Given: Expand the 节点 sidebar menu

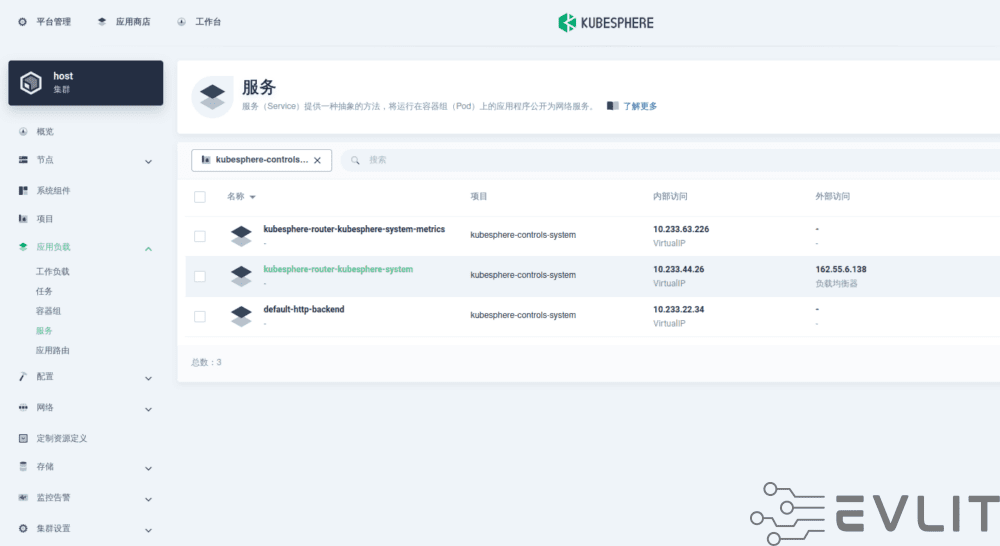Looking at the screenshot, I should [148, 161].
